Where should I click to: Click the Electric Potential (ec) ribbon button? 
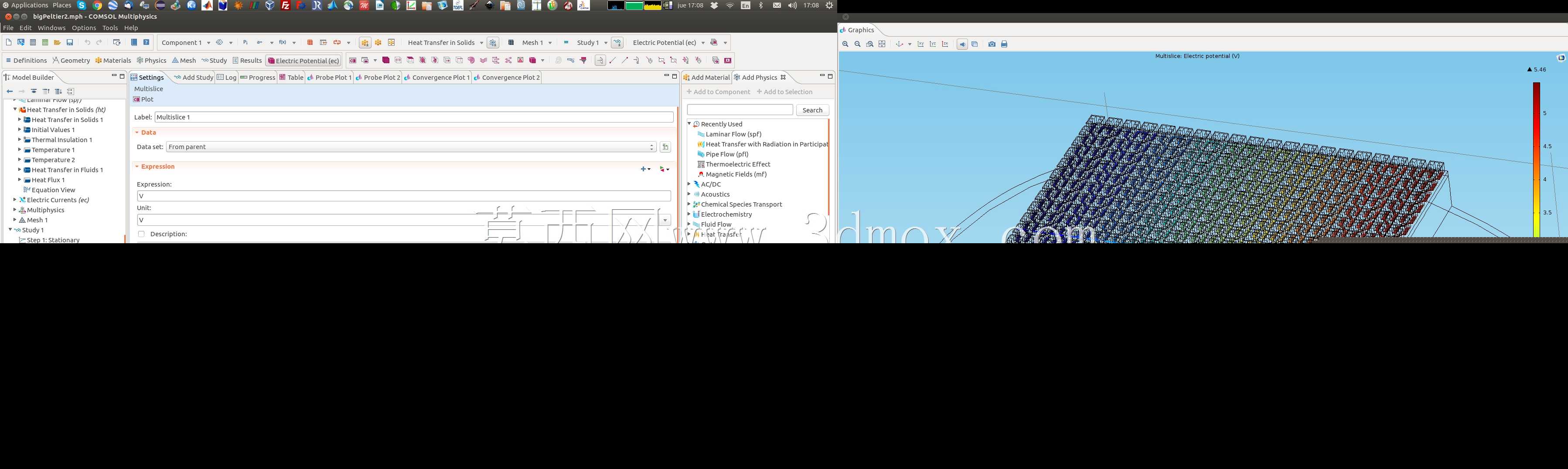[x=303, y=61]
